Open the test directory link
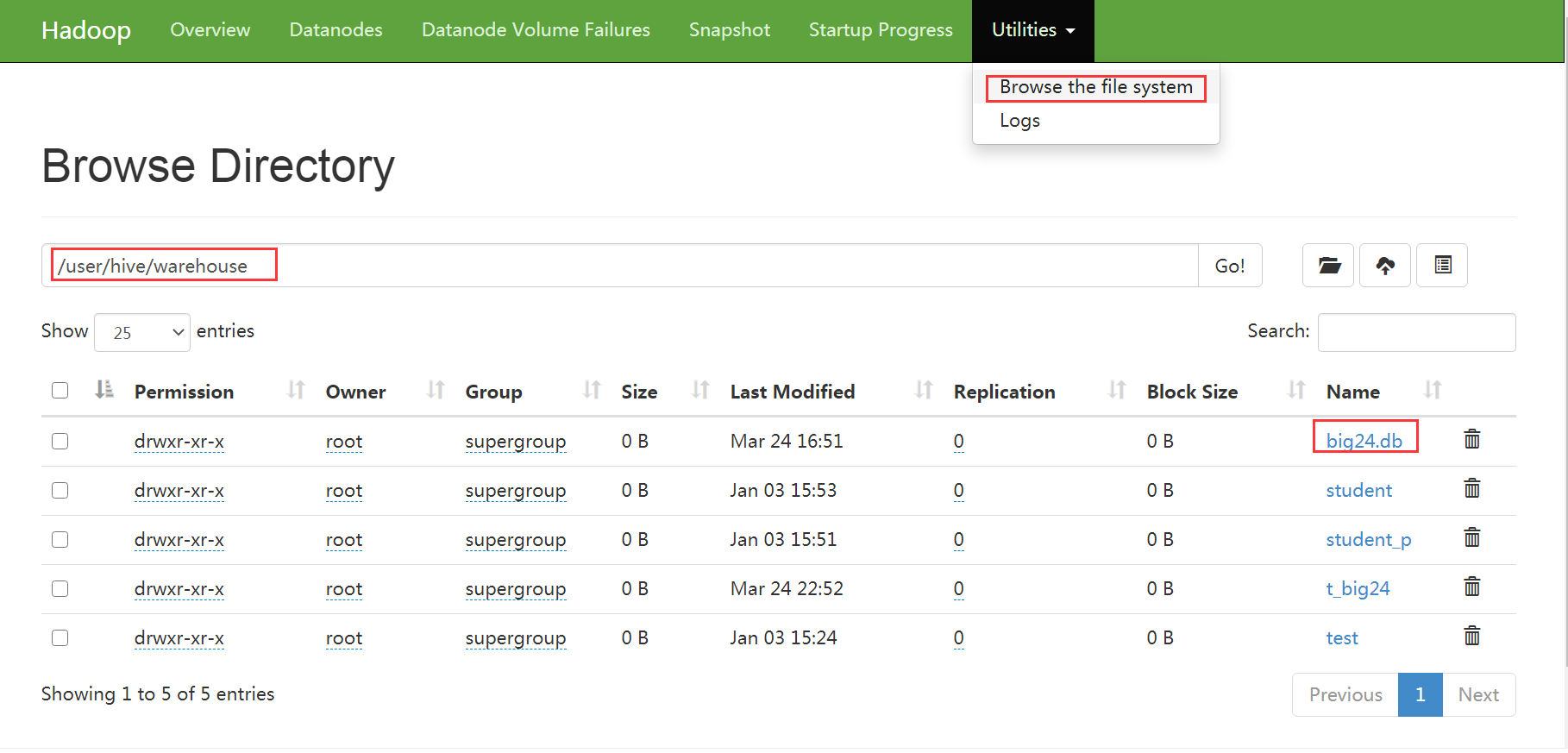Image resolution: width=1568 pixels, height=753 pixels. pos(1342,637)
